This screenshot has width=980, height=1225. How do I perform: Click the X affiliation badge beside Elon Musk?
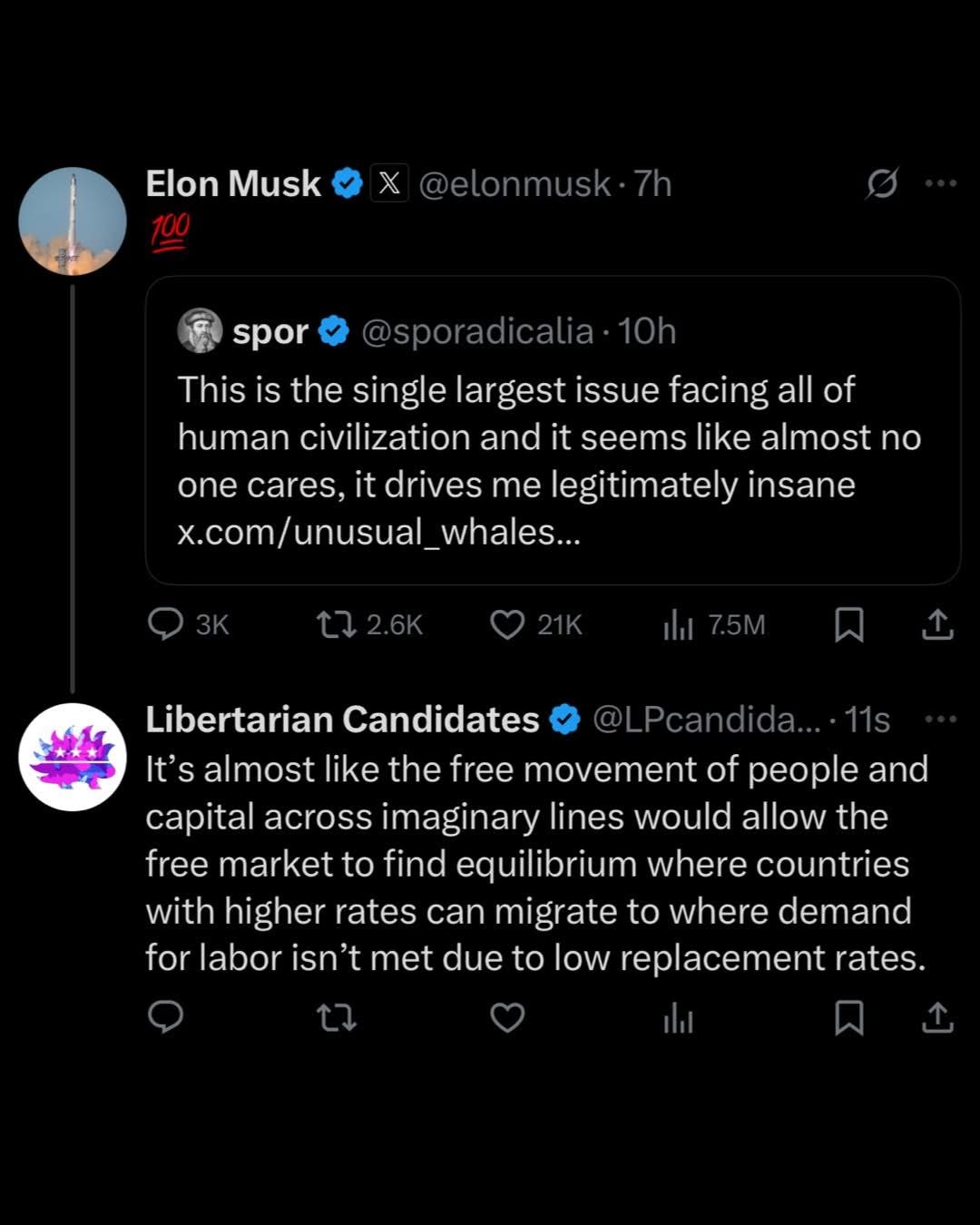389,183
